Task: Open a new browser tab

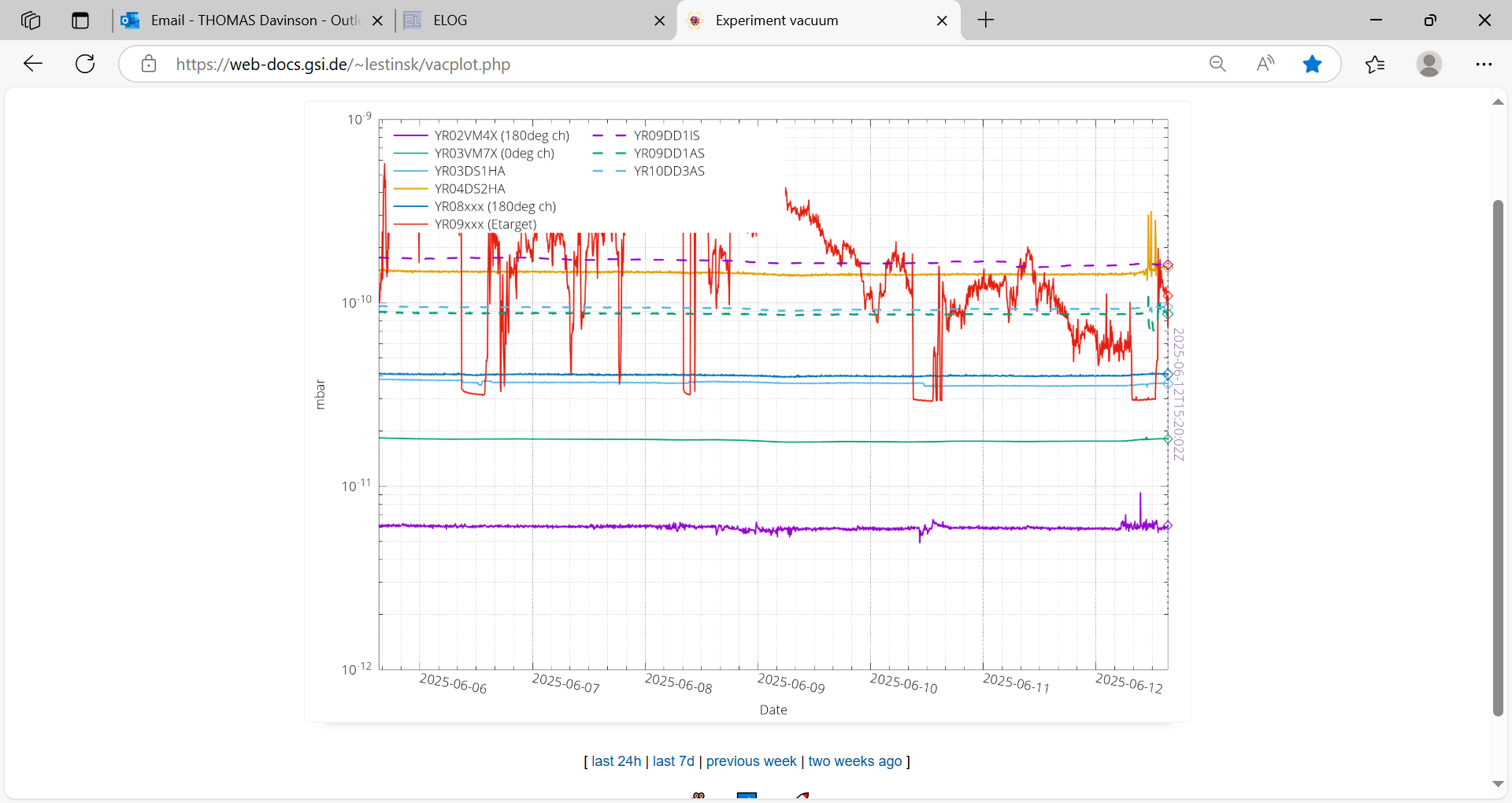Action: [x=985, y=20]
